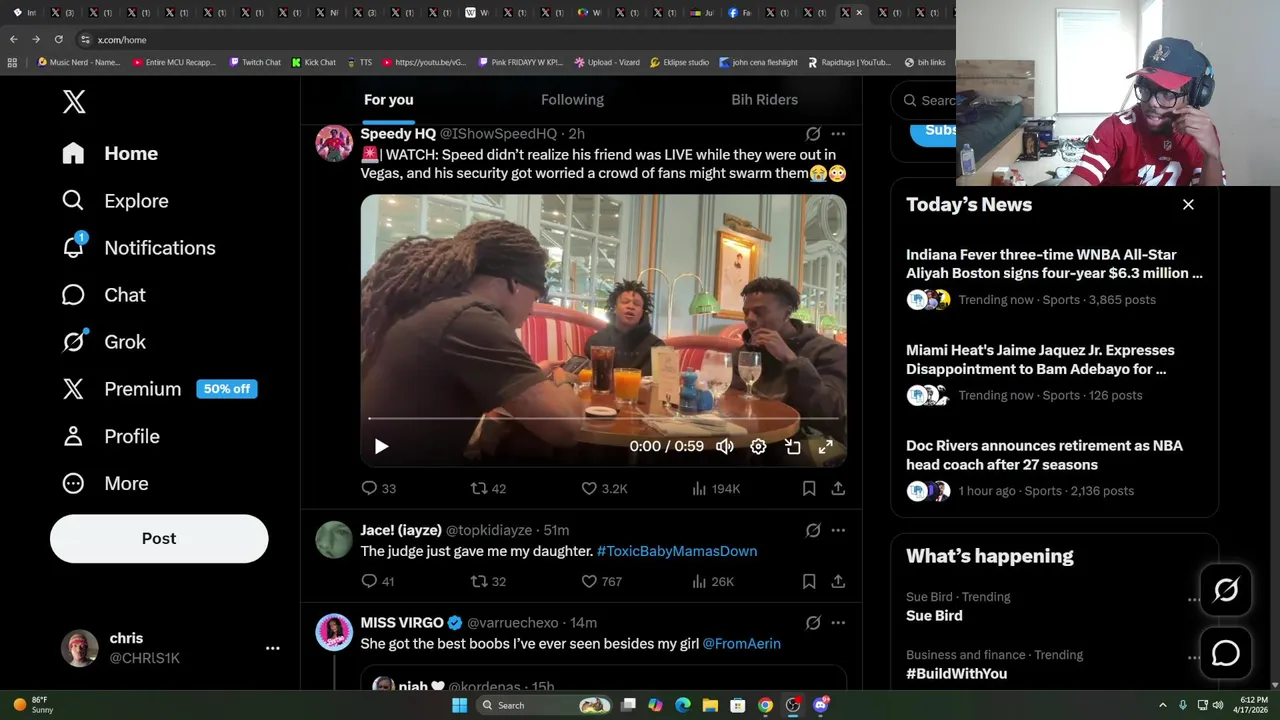Open the Explore page

coord(115,201)
